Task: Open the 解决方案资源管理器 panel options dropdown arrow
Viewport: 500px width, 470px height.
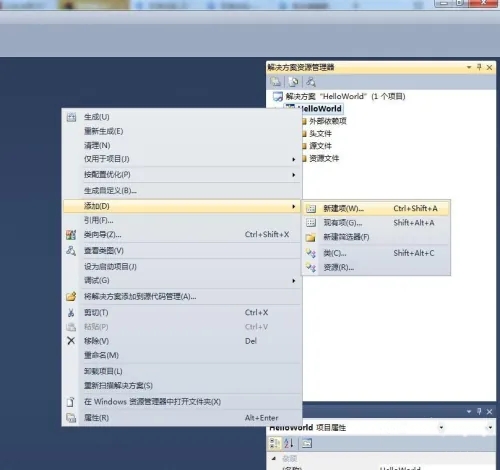Action: 469,67
